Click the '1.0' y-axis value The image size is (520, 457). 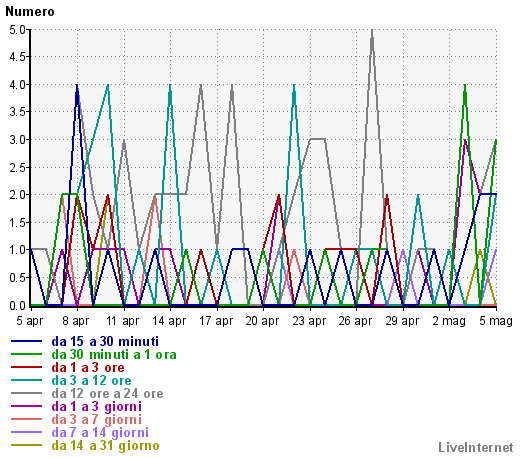[x=17, y=250]
